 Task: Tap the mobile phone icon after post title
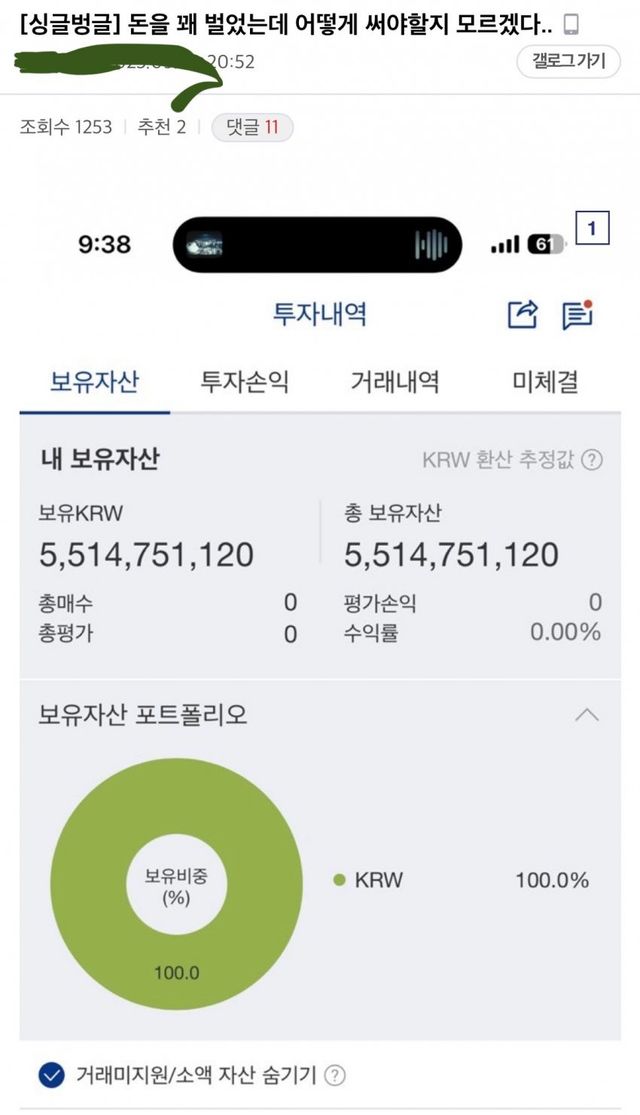[571, 25]
